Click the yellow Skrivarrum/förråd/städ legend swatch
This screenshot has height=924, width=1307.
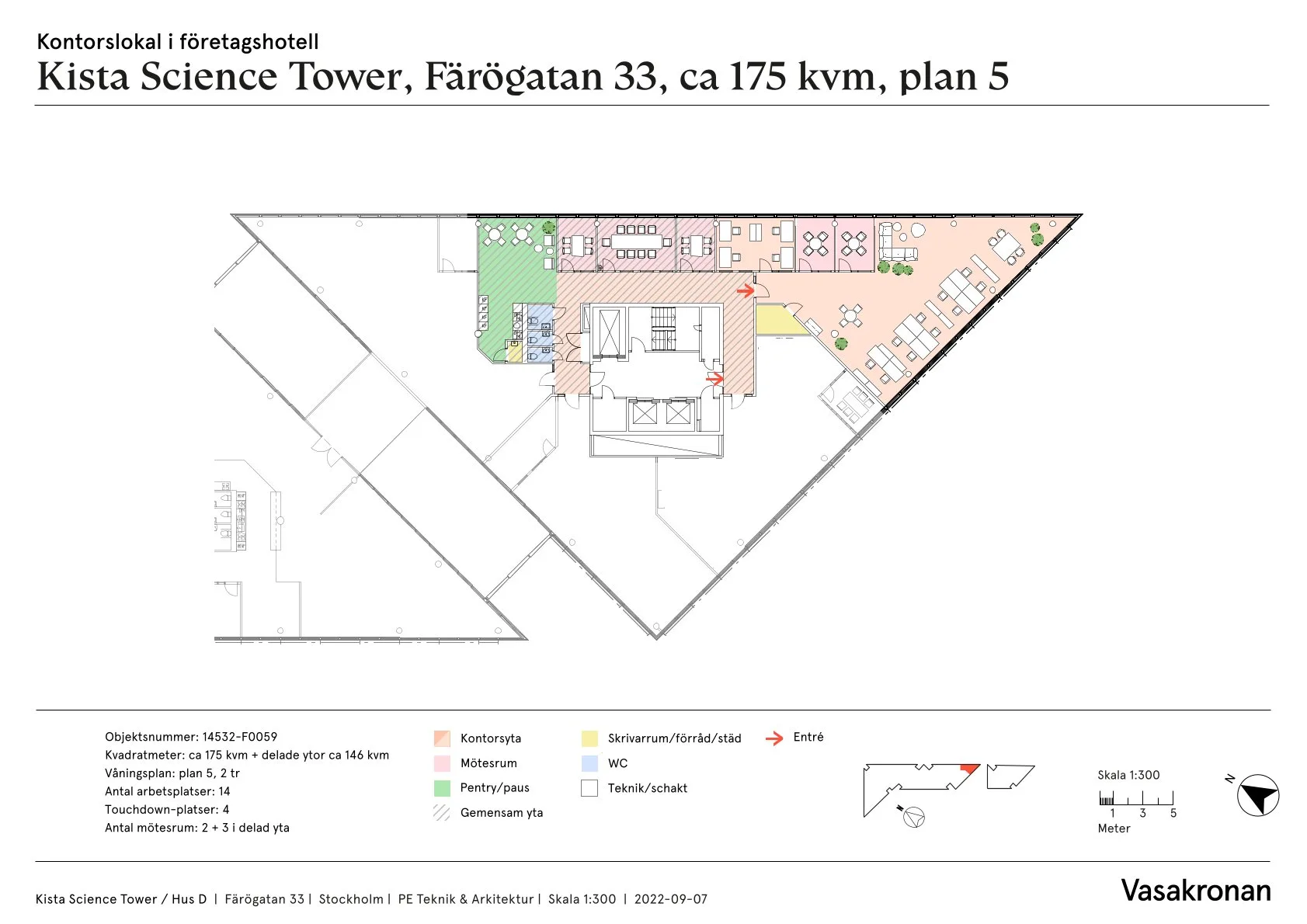589,738
